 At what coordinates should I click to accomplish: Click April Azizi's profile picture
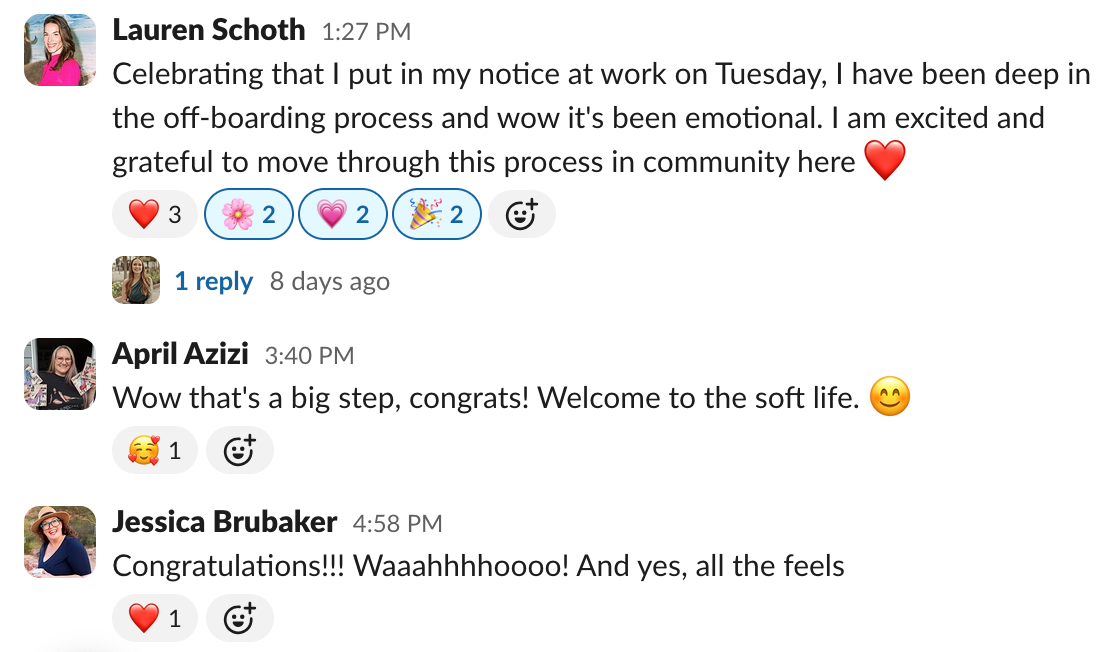coord(60,374)
